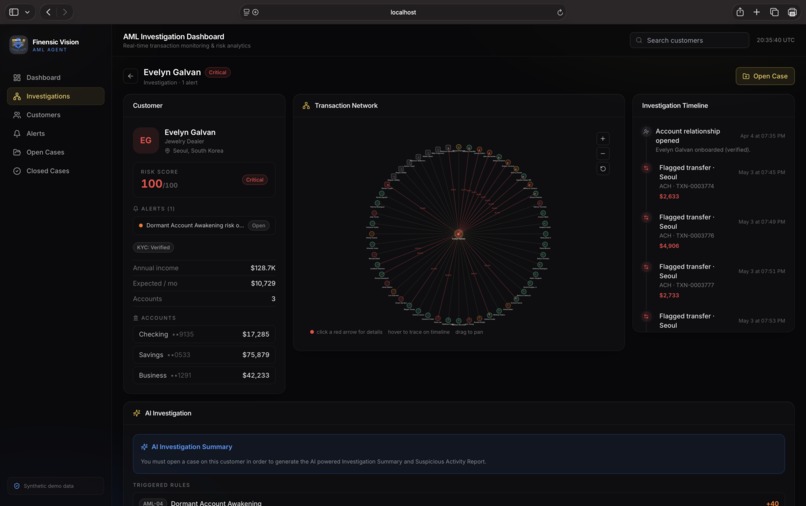806x506 pixels.
Task: Reload the localhost page
Action: (x=560, y=12)
